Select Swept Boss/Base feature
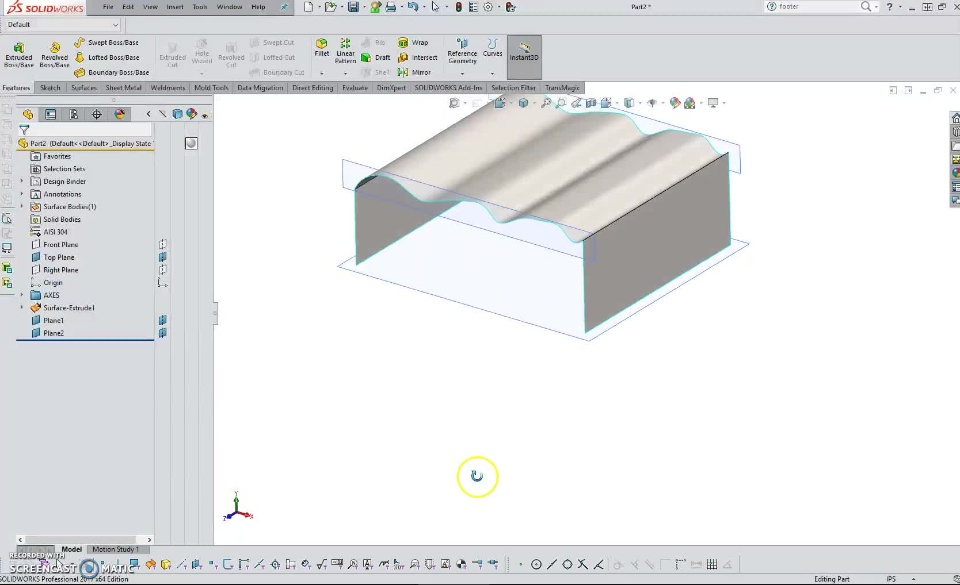Image resolution: width=960 pixels, height=585 pixels. click(x=107, y=42)
